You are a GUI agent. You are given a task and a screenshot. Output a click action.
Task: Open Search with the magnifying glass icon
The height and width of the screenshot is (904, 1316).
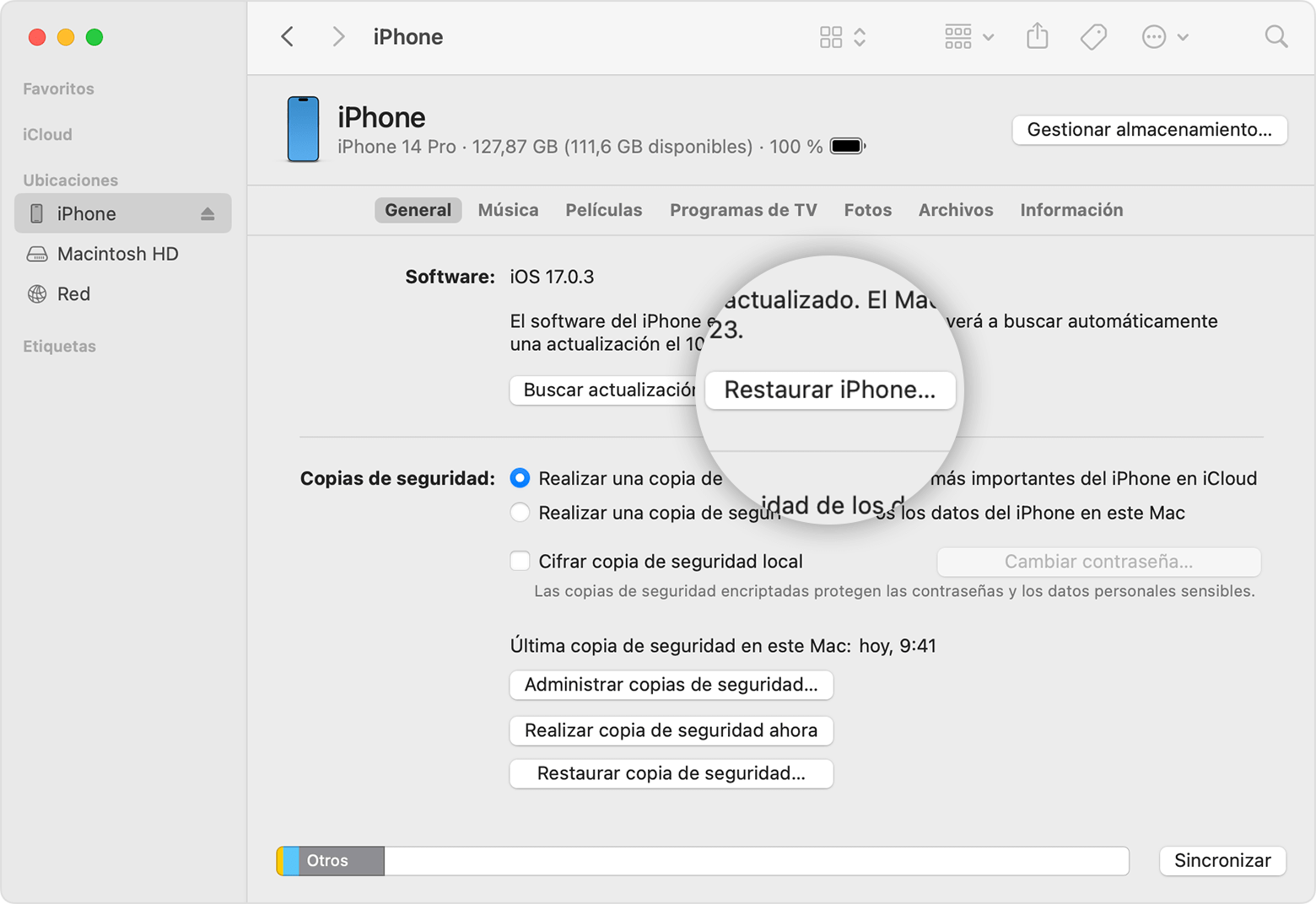click(x=1276, y=36)
